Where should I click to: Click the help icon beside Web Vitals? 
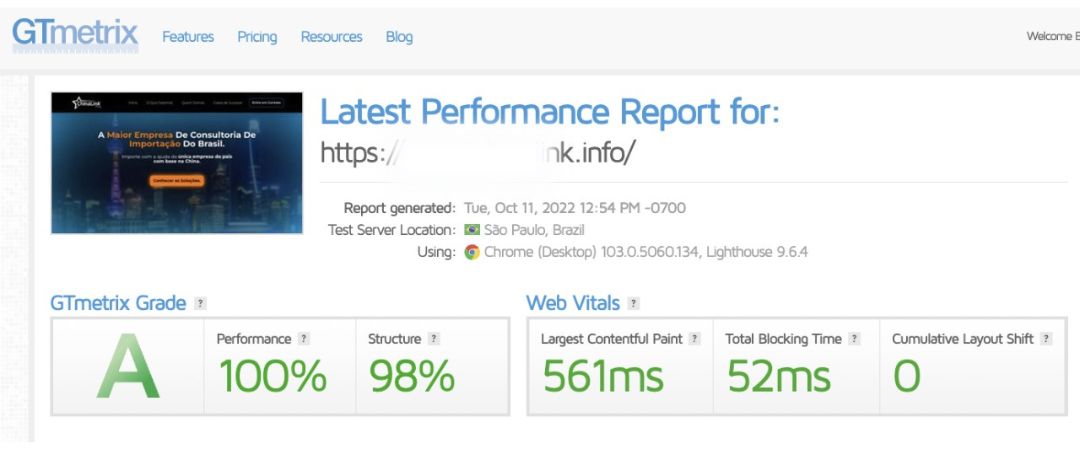tap(634, 303)
